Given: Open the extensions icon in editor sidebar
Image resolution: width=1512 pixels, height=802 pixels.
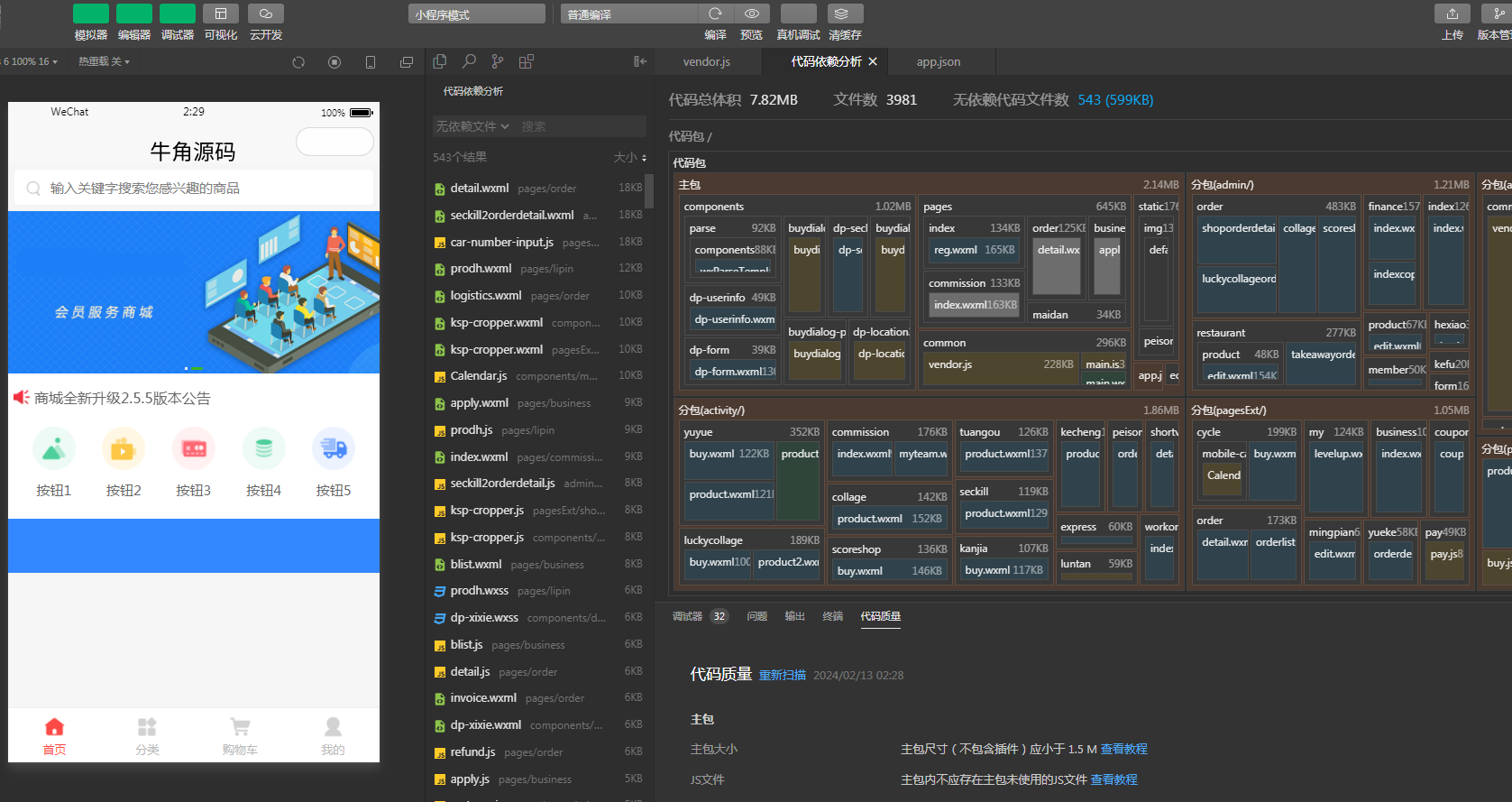Looking at the screenshot, I should (x=527, y=61).
